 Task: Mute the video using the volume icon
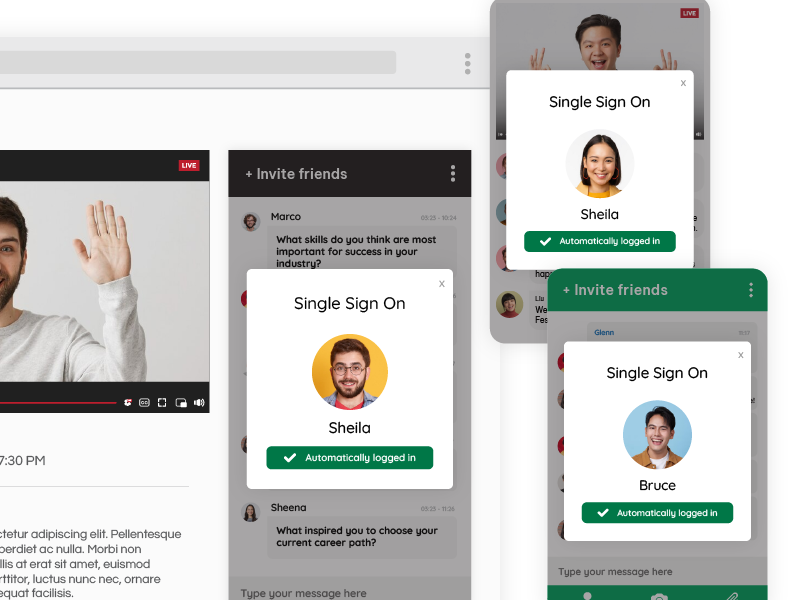click(x=199, y=403)
